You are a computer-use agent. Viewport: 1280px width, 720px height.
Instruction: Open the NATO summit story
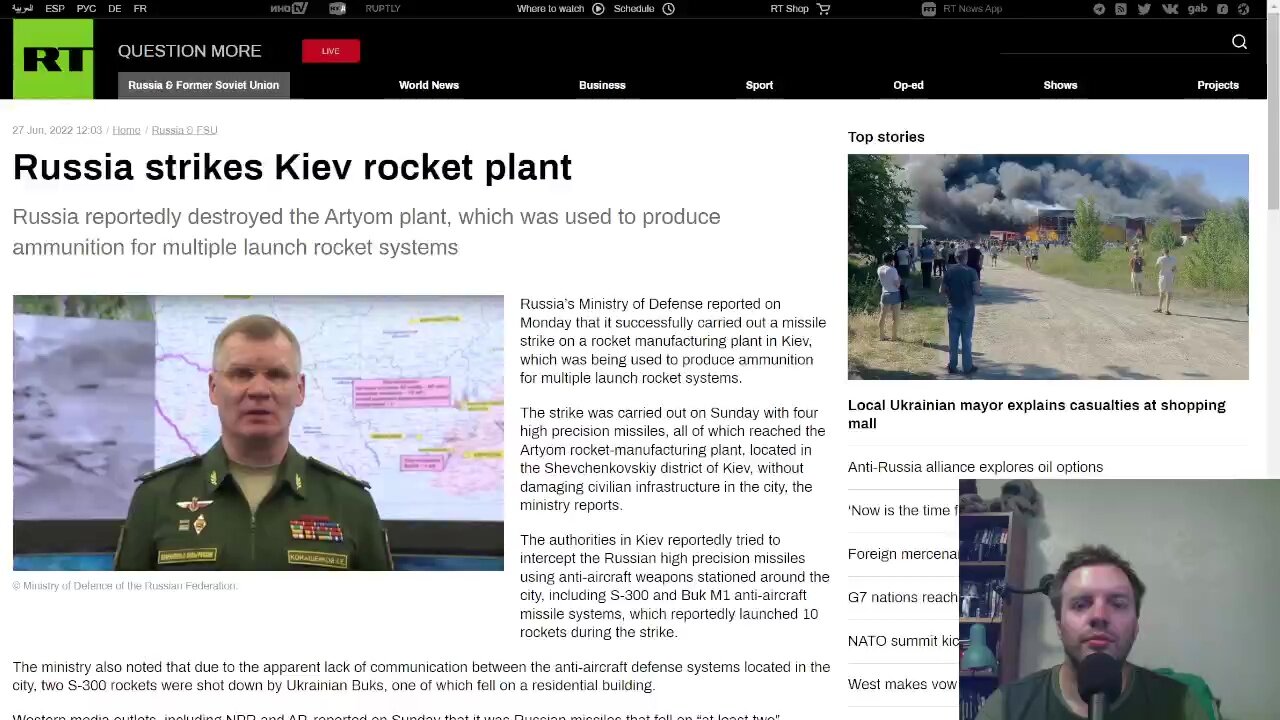pyautogui.click(x=903, y=641)
